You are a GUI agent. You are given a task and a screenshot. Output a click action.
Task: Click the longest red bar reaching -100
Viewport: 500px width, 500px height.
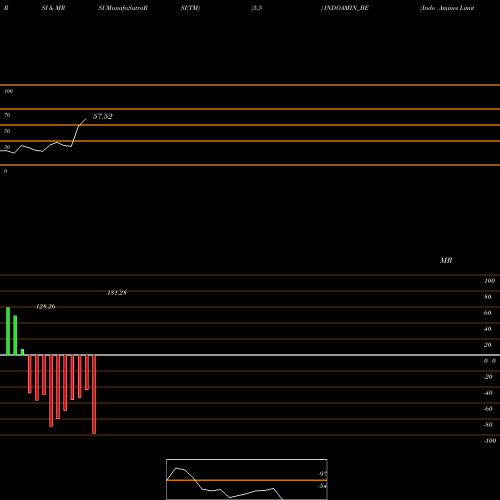click(x=94, y=394)
